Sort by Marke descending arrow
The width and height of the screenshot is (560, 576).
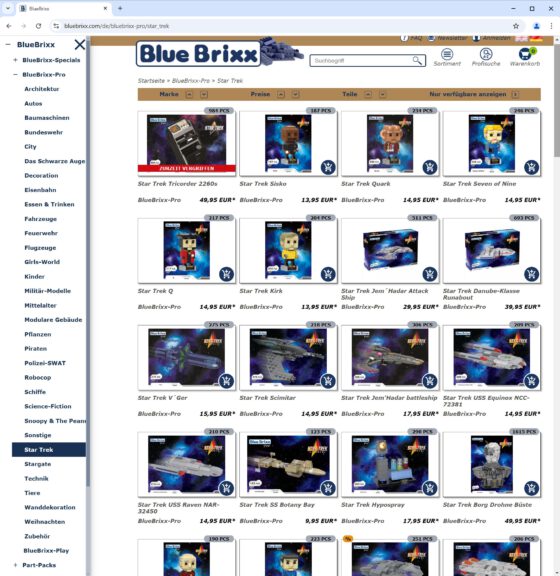(204, 94)
